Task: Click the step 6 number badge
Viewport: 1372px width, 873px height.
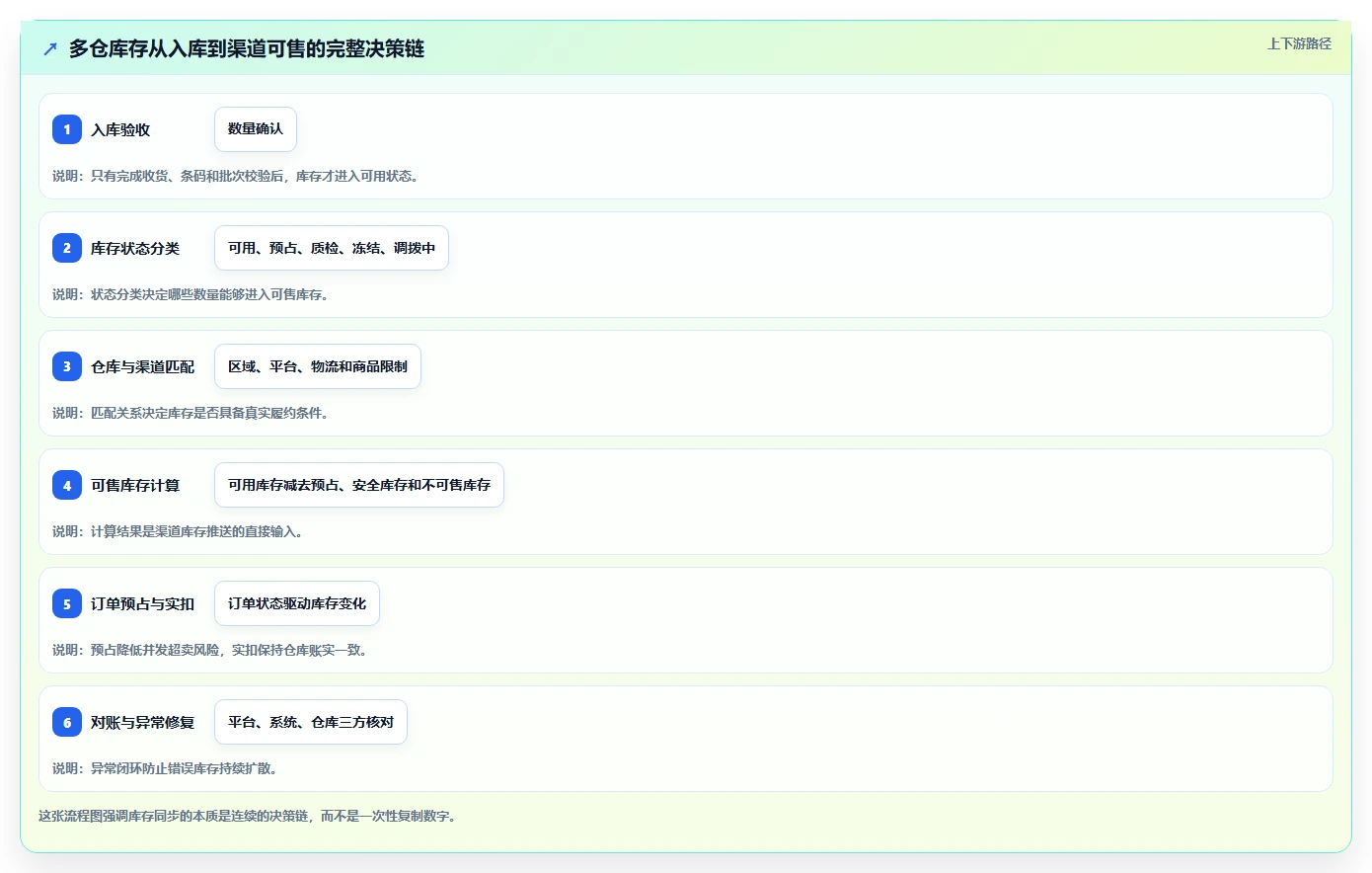Action: (67, 722)
